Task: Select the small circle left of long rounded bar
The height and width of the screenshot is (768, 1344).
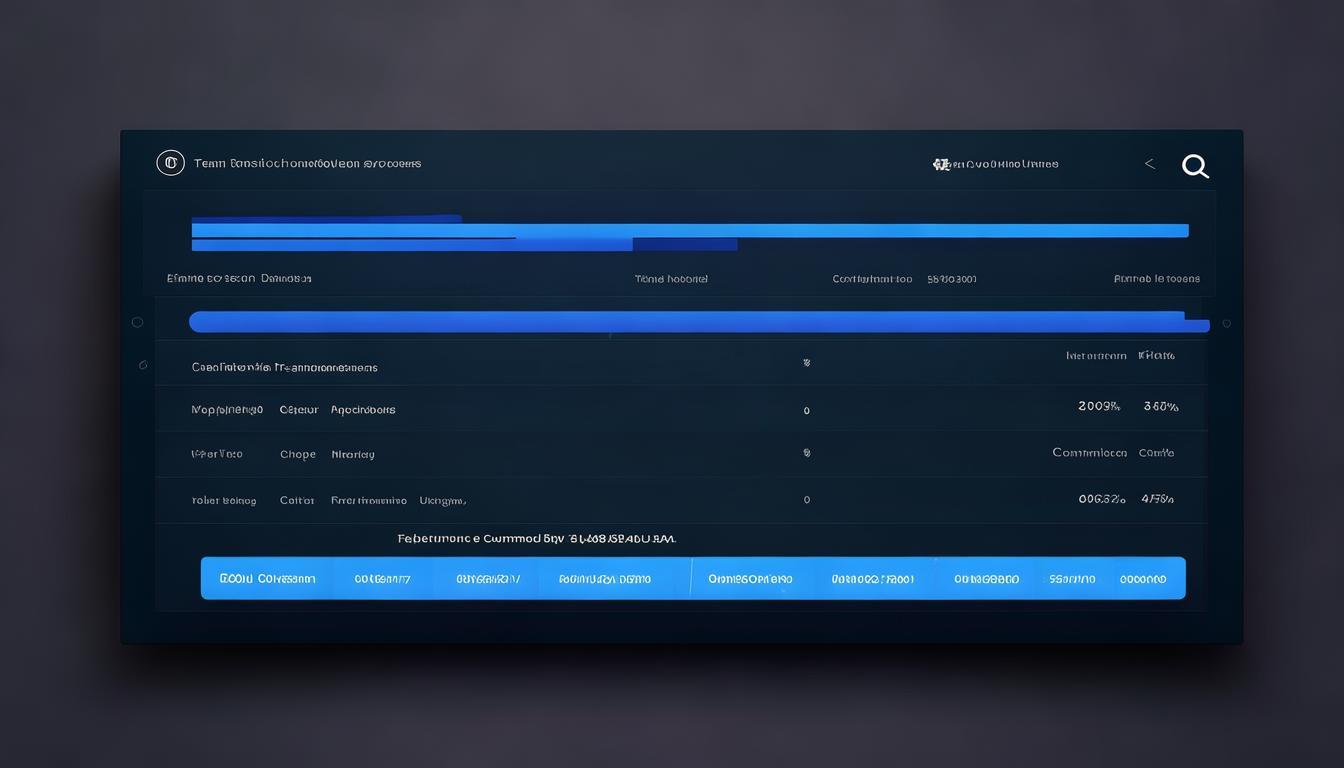Action: tap(137, 322)
